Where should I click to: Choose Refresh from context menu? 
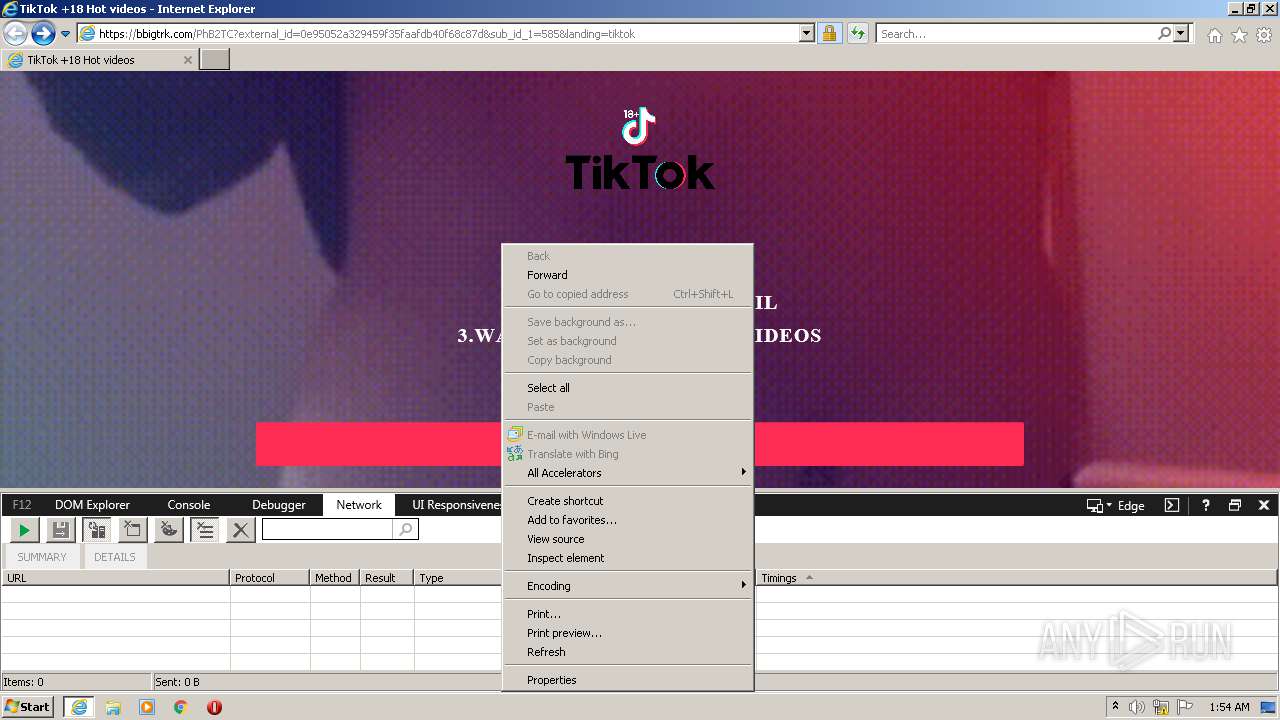[628, 652]
